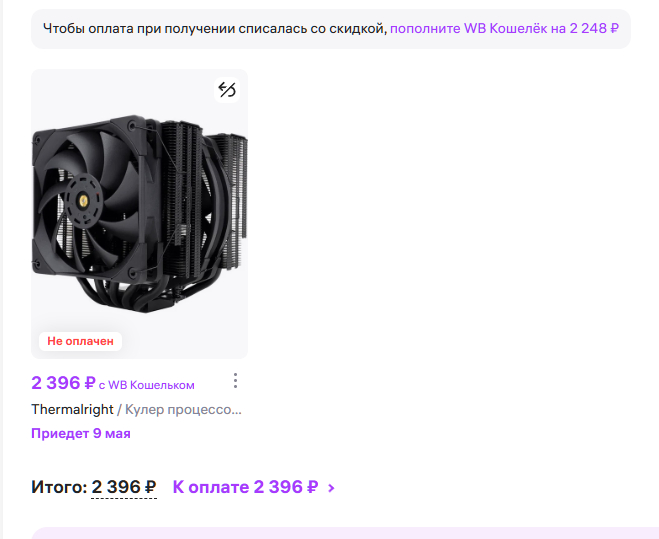Viewport: 659px width, 539px height.
Task: Click the Thermalright brand name
Action: click(x=72, y=409)
